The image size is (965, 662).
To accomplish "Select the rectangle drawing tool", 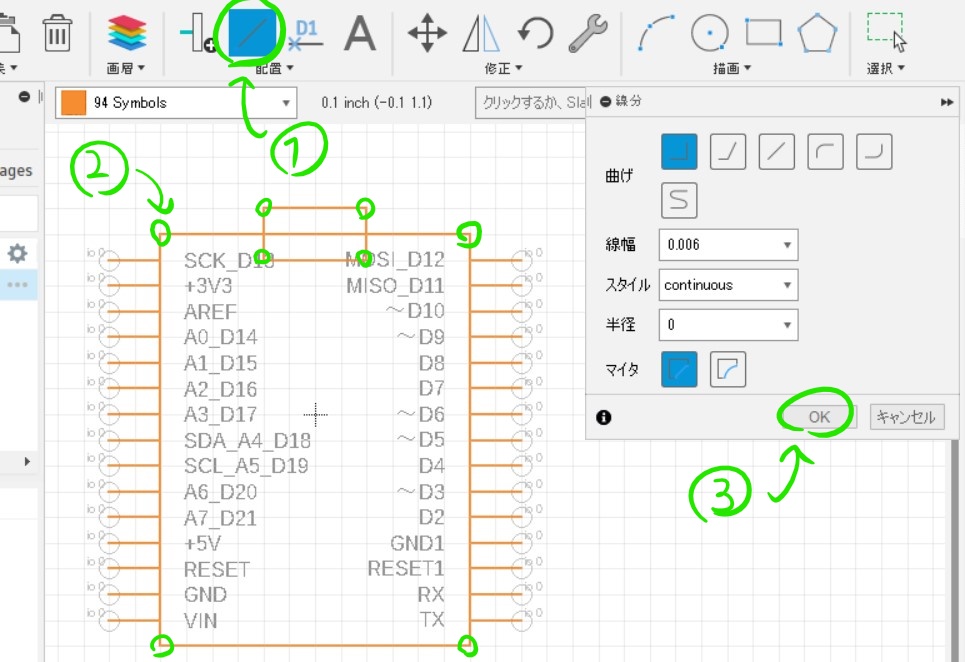I will (764, 32).
